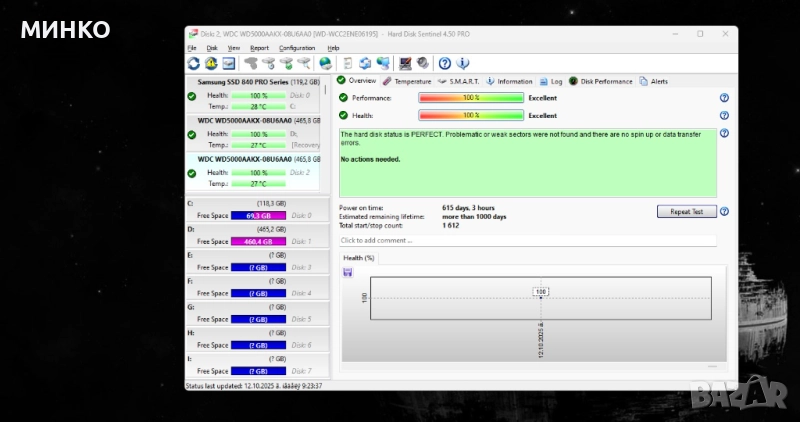Switch to the Alerts tab
Image resolution: width=800 pixels, height=422 pixels.
(x=654, y=81)
